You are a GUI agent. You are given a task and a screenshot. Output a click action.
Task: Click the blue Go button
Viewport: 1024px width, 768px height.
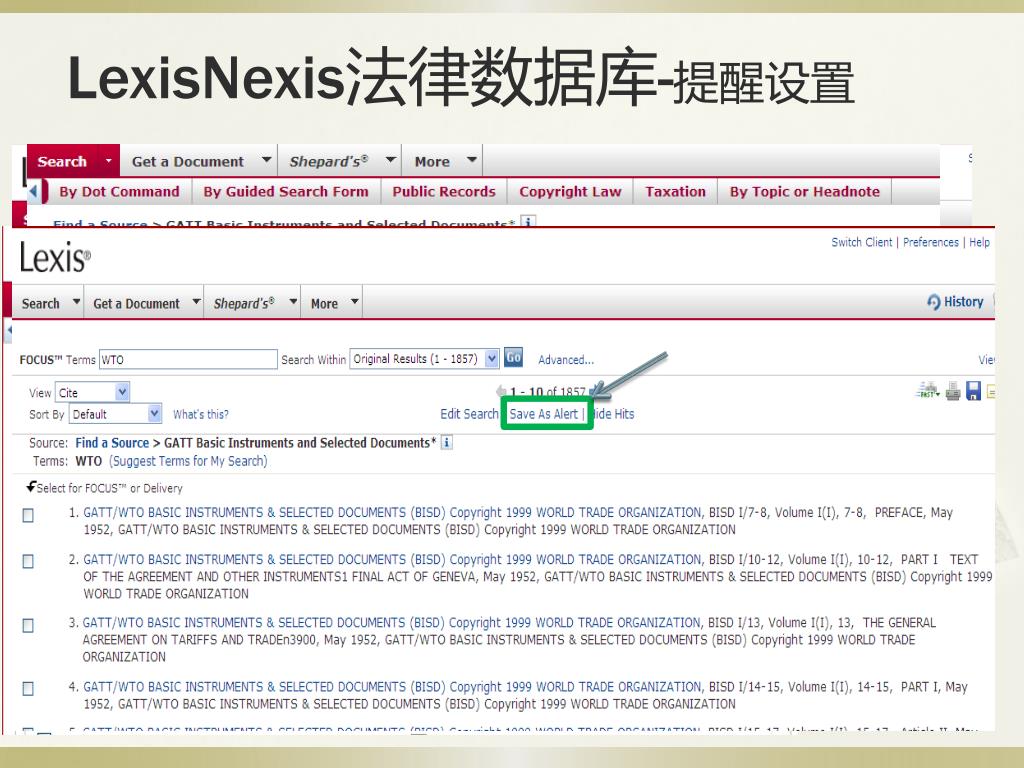[513, 358]
